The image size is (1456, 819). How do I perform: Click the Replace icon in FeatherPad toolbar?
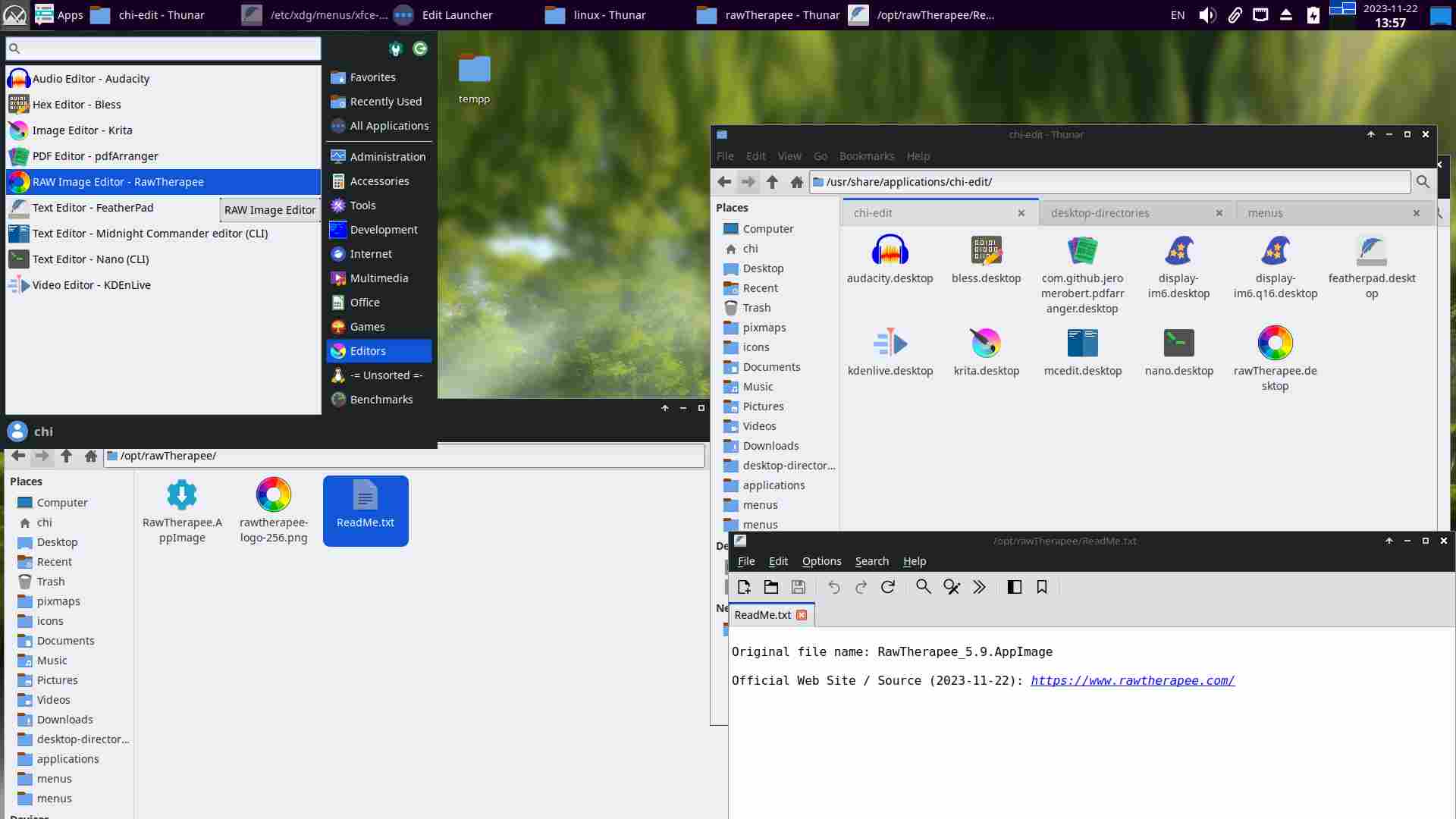(x=951, y=587)
